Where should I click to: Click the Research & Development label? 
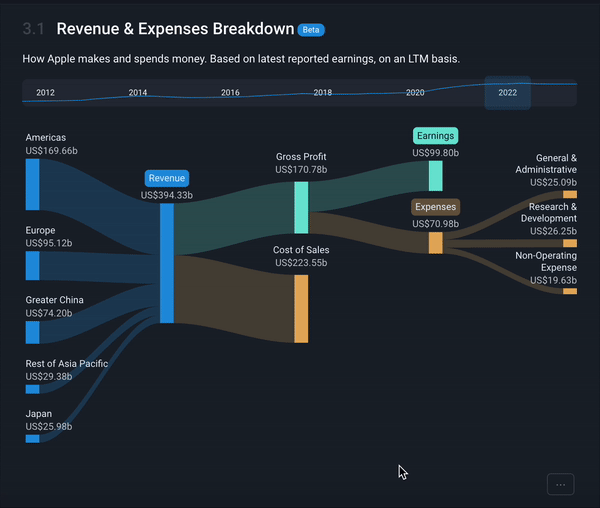[x=549, y=213]
